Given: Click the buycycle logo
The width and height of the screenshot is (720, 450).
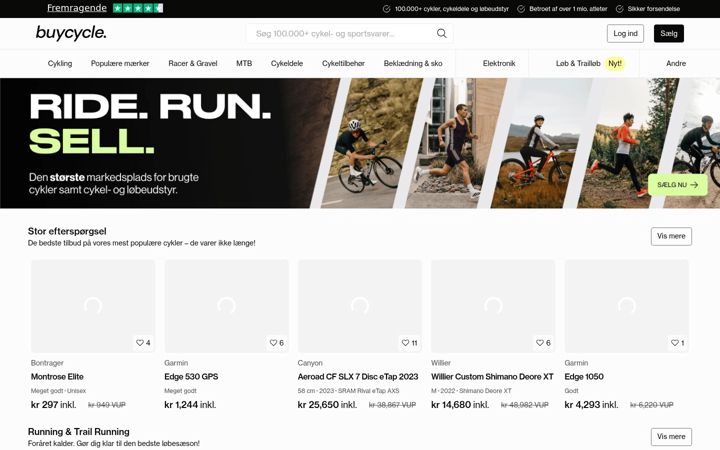Looking at the screenshot, I should [71, 33].
